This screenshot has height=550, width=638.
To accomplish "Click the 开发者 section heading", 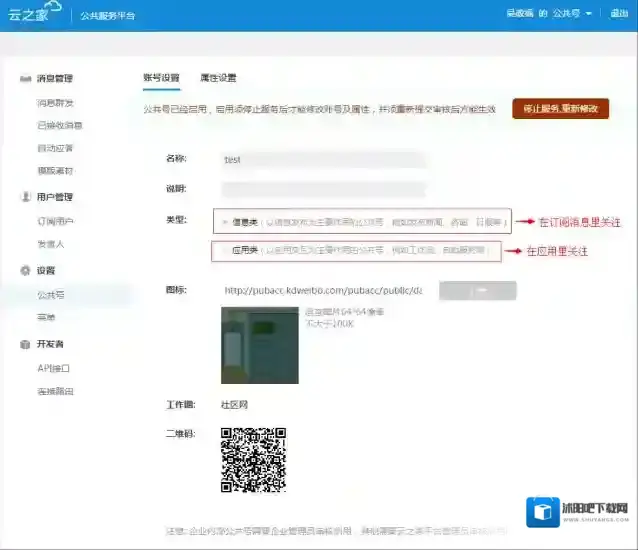I will click(50, 344).
